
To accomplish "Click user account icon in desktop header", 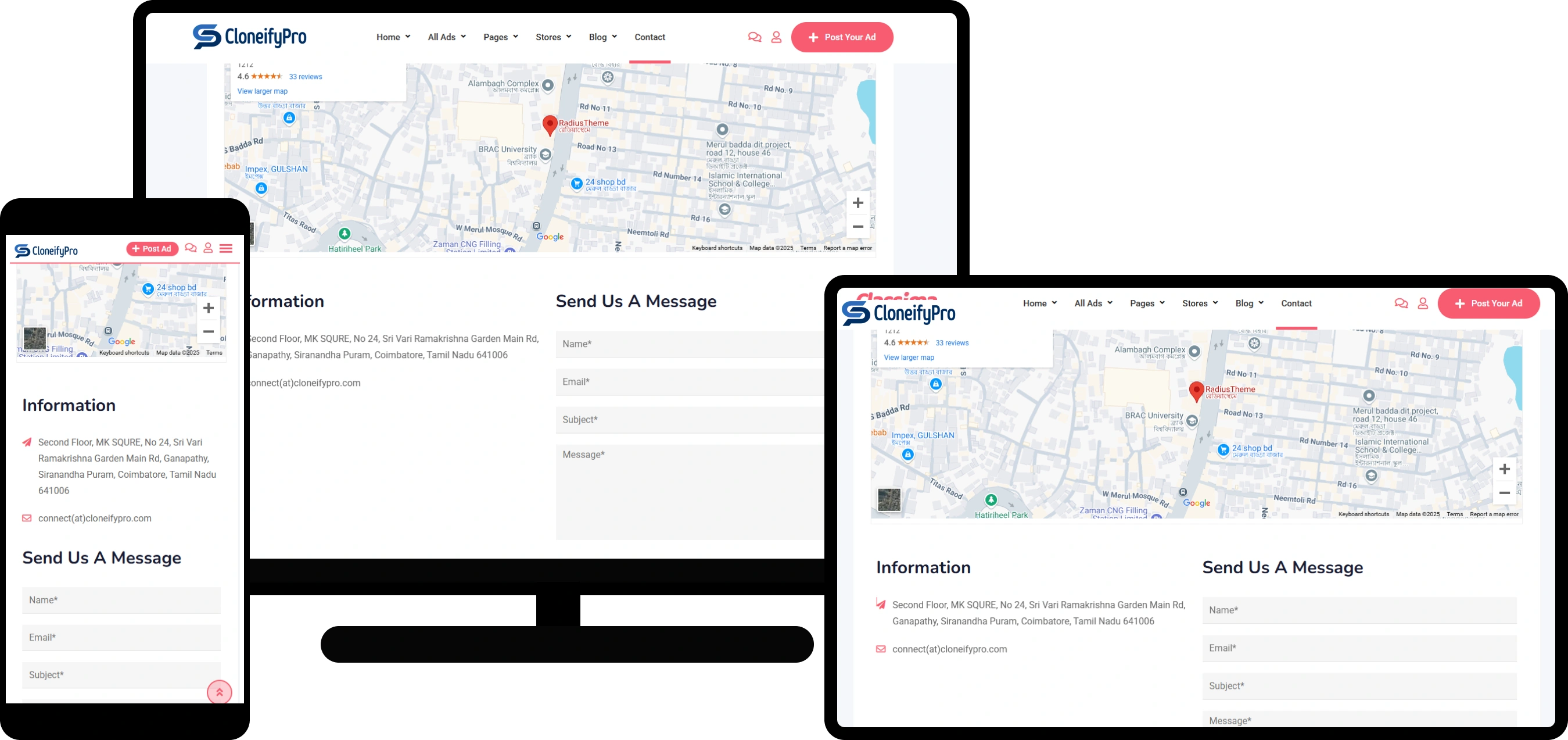I will (x=776, y=37).
